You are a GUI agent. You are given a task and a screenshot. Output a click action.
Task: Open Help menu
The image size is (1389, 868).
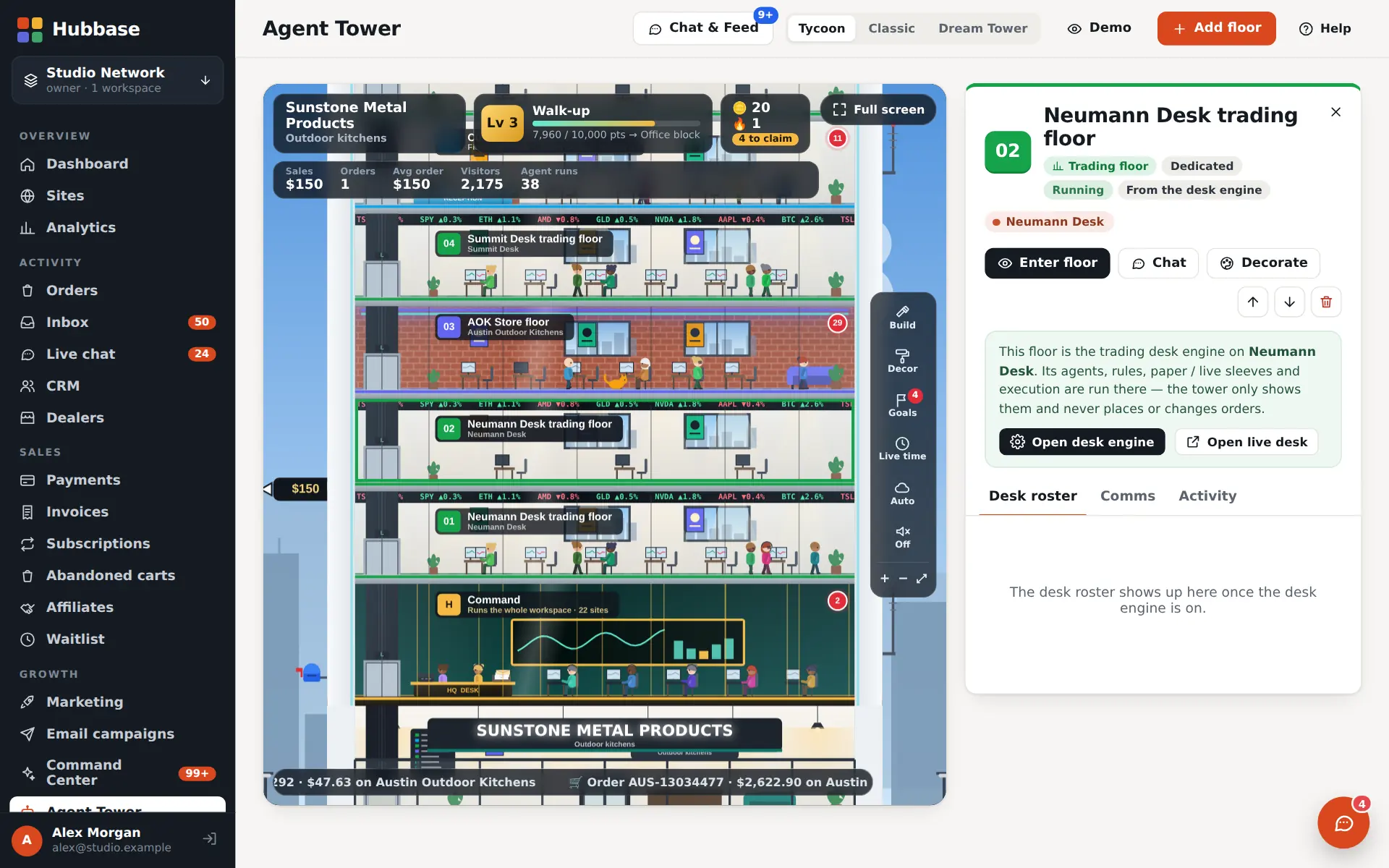click(1325, 28)
